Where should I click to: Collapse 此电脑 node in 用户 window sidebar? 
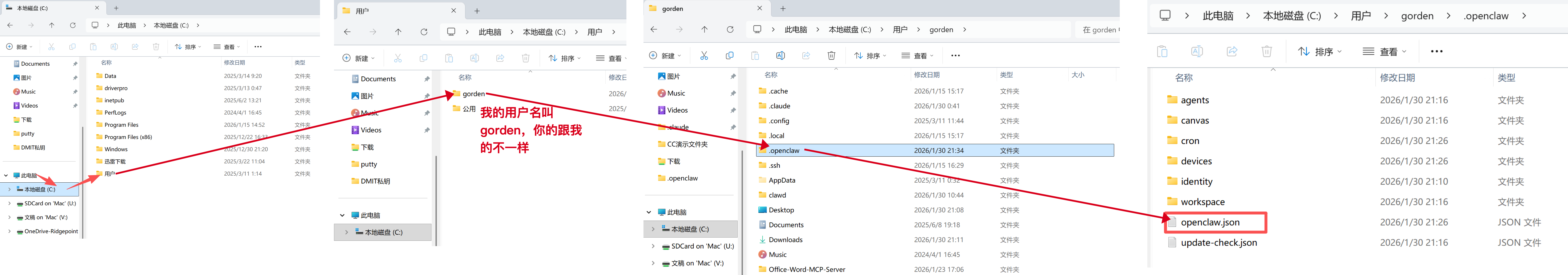coord(343,215)
